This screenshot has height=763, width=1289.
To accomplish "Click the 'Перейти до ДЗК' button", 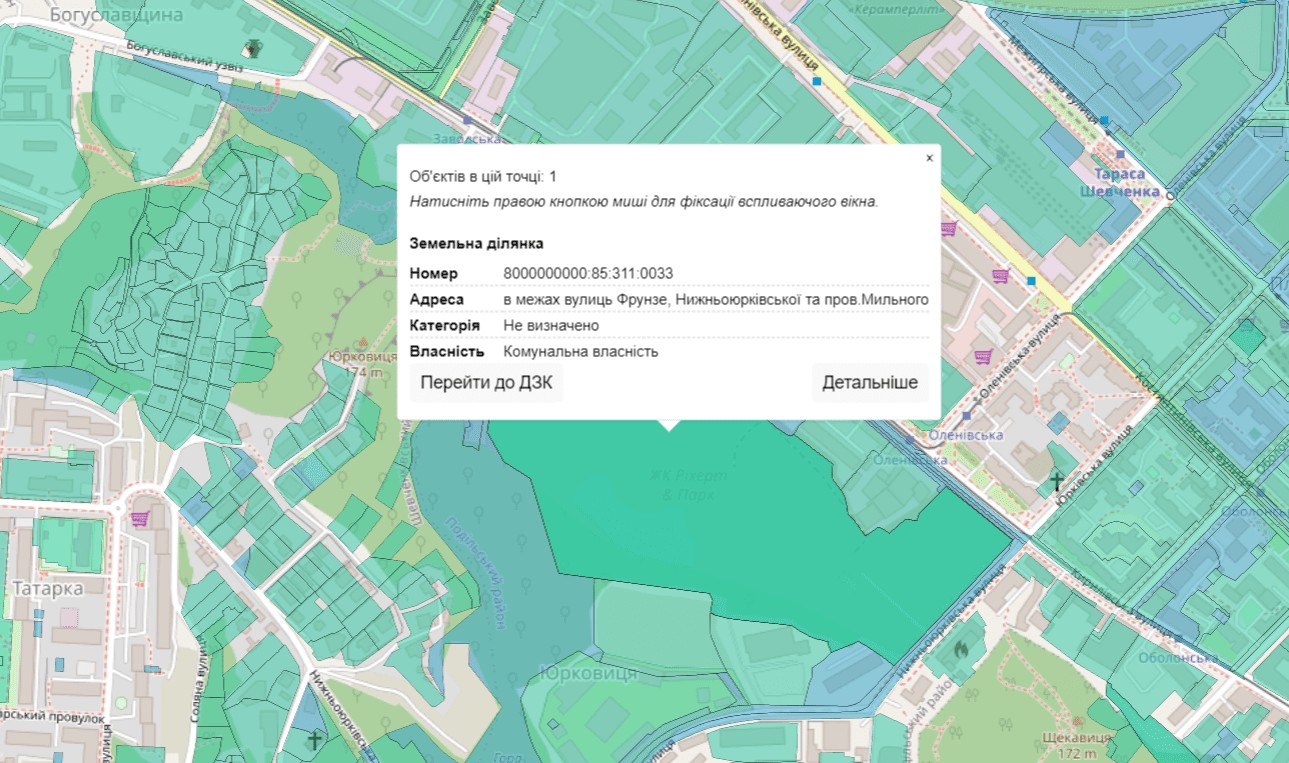I will pos(486,383).
